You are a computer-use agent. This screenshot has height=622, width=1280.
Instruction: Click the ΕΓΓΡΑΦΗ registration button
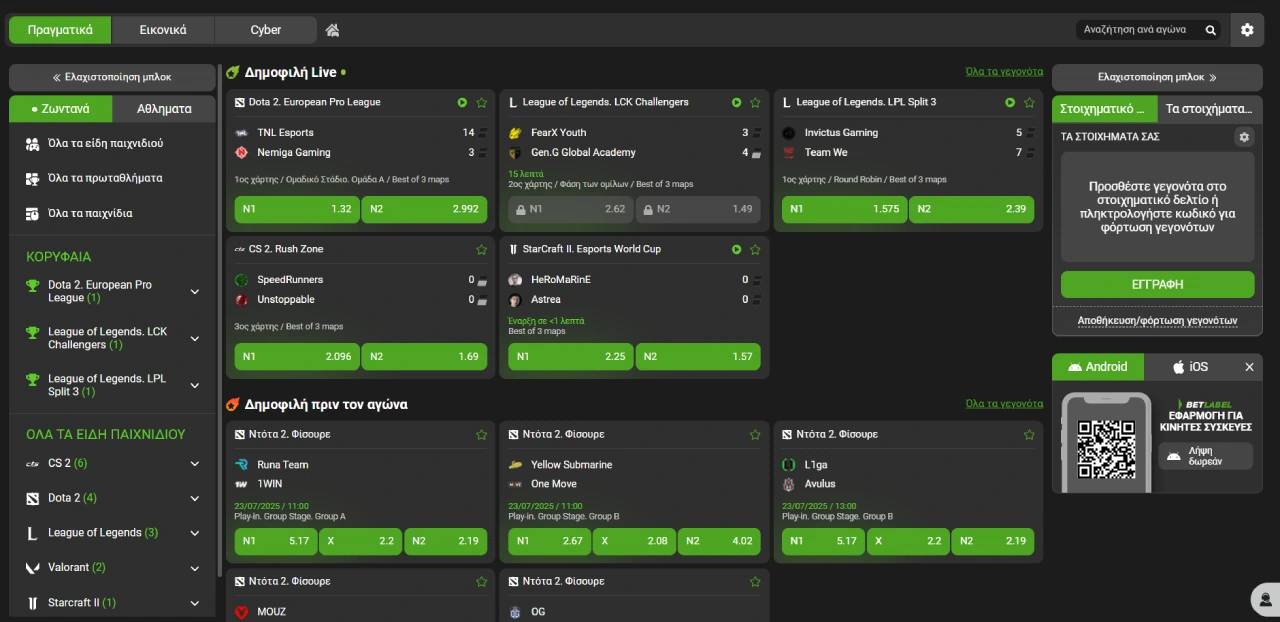tap(1157, 284)
